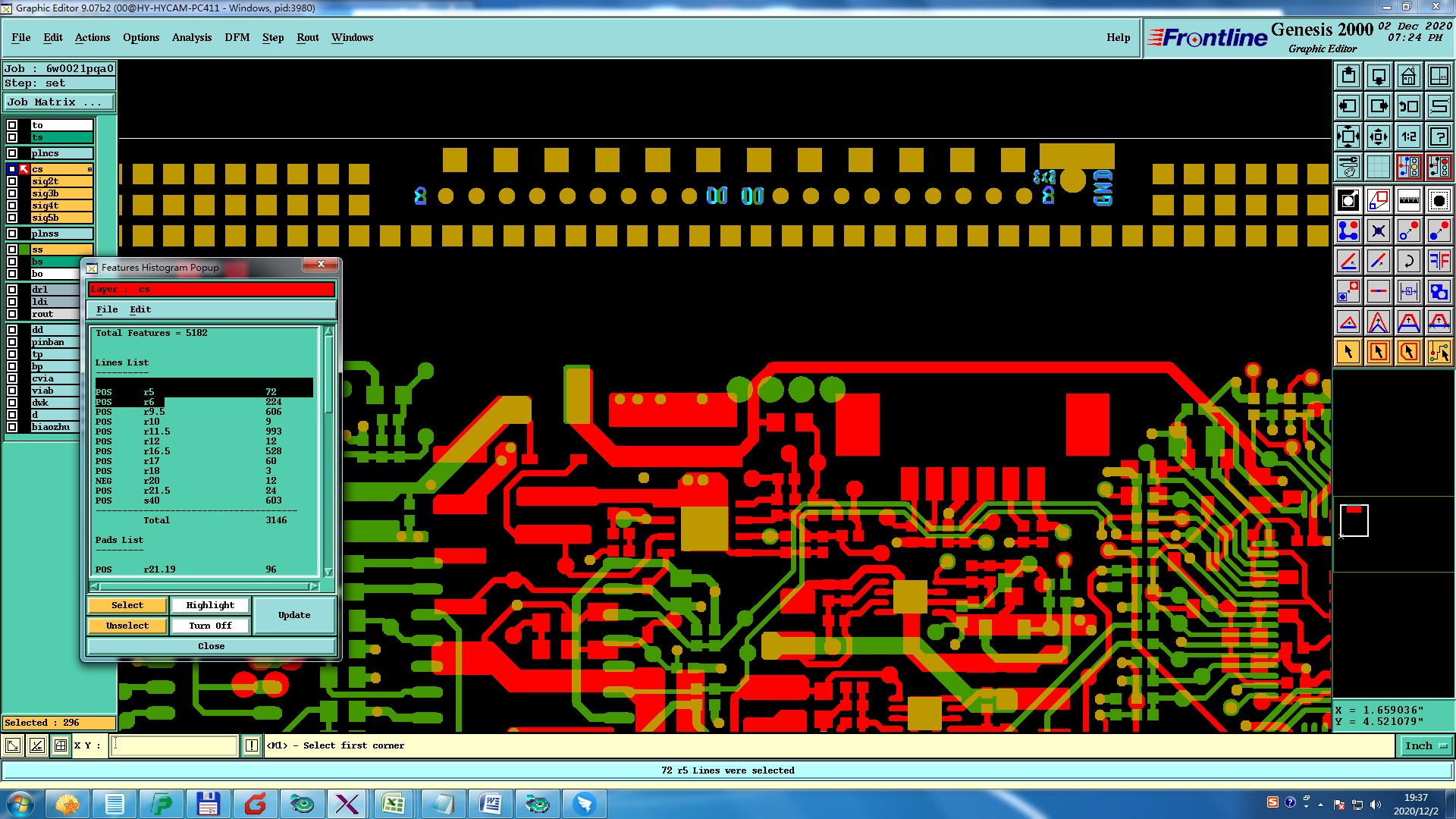Open the Job Matrix selector
The width and height of the screenshot is (1456, 819).
click(x=58, y=102)
